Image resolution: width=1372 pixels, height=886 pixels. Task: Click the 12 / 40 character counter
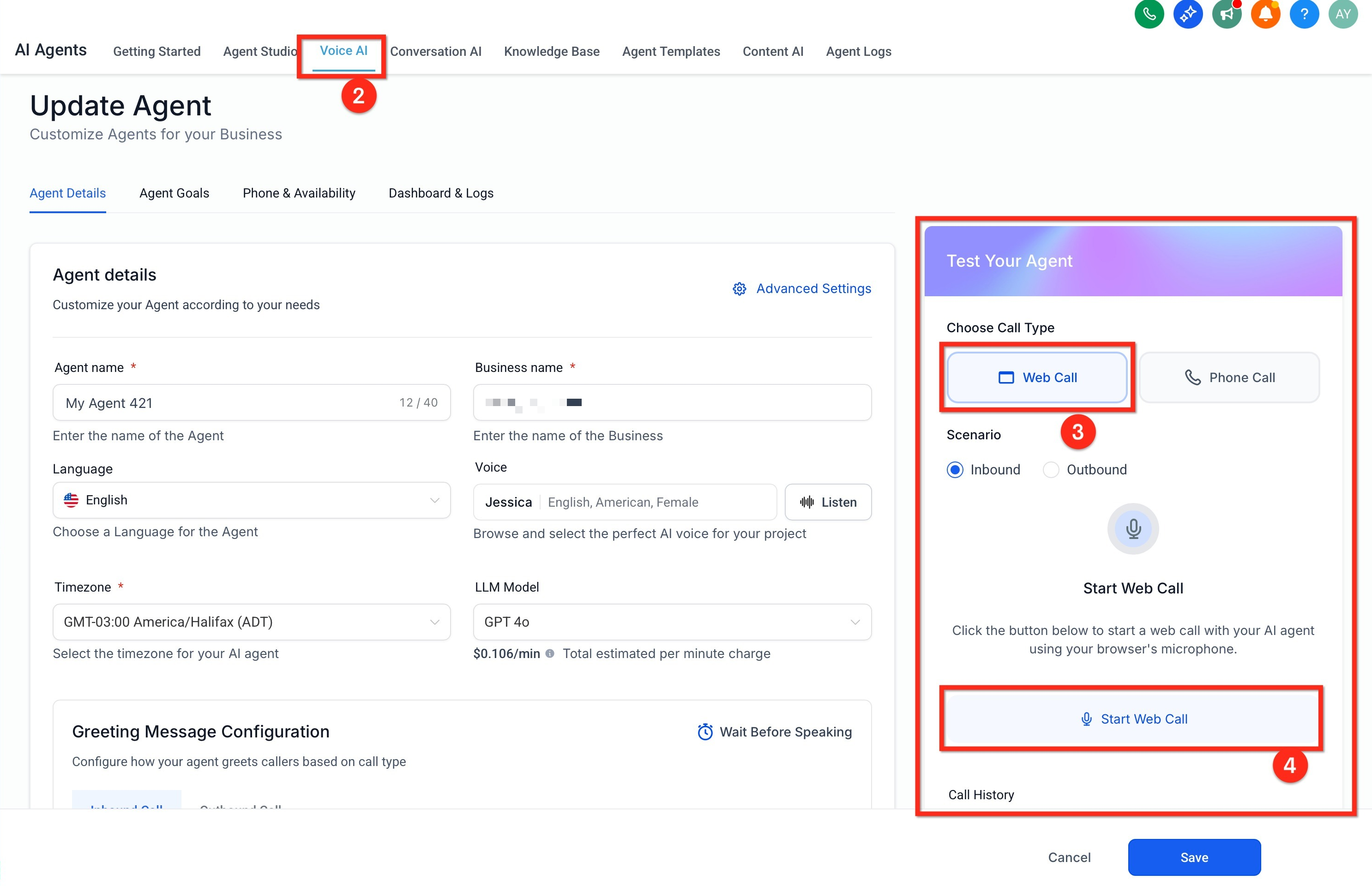pos(418,403)
